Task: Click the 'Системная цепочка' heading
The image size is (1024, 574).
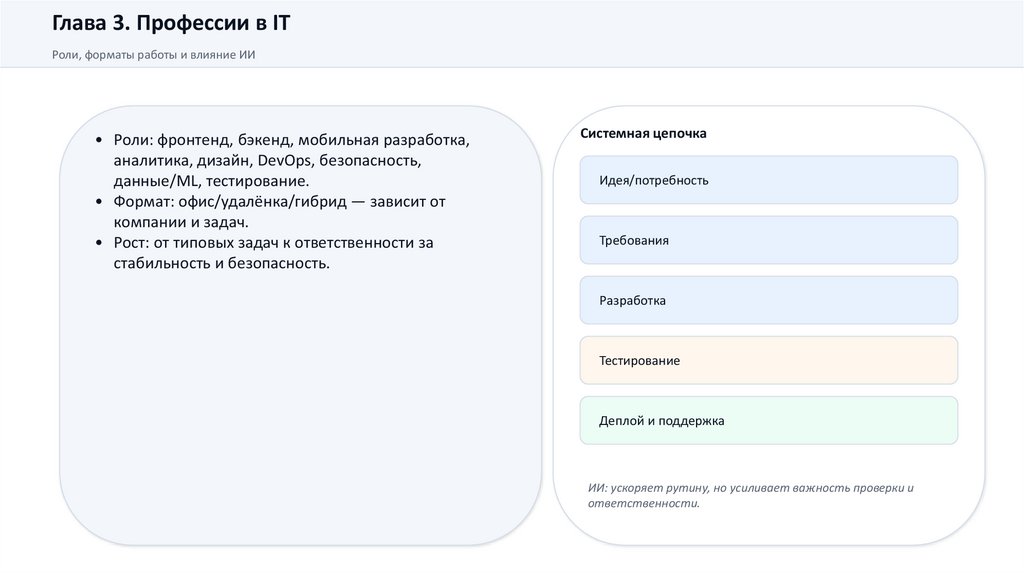Action: coord(643,133)
